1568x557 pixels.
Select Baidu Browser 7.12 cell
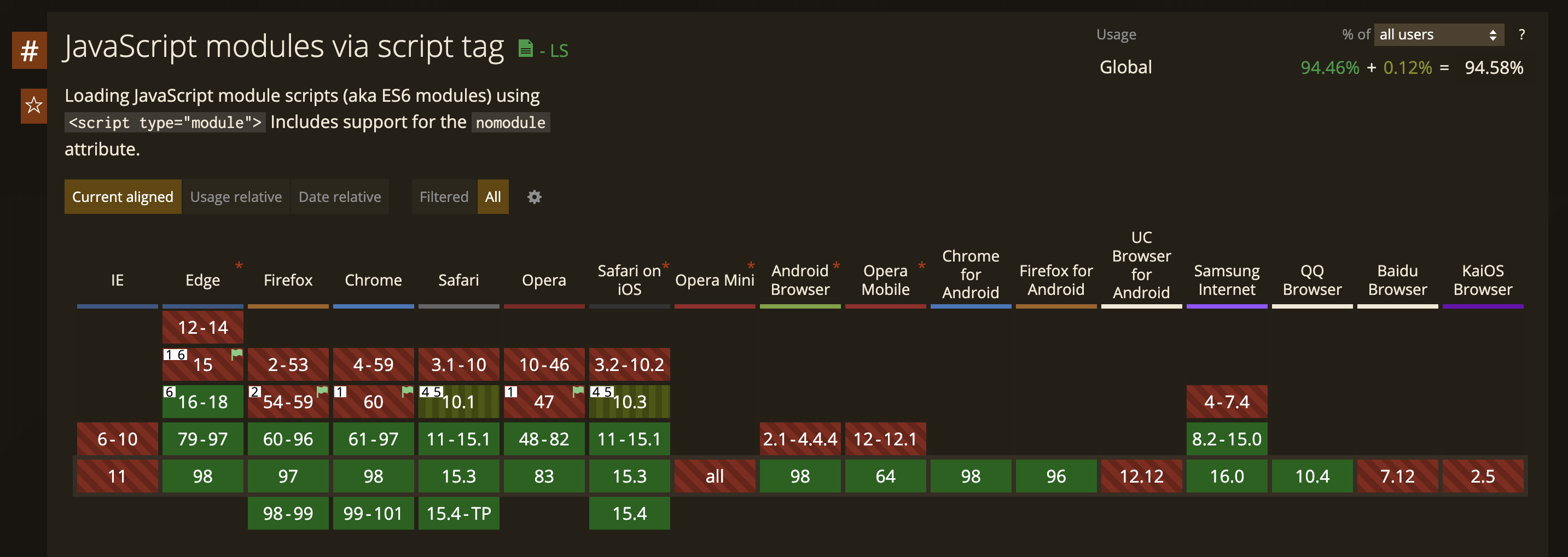point(1397,476)
